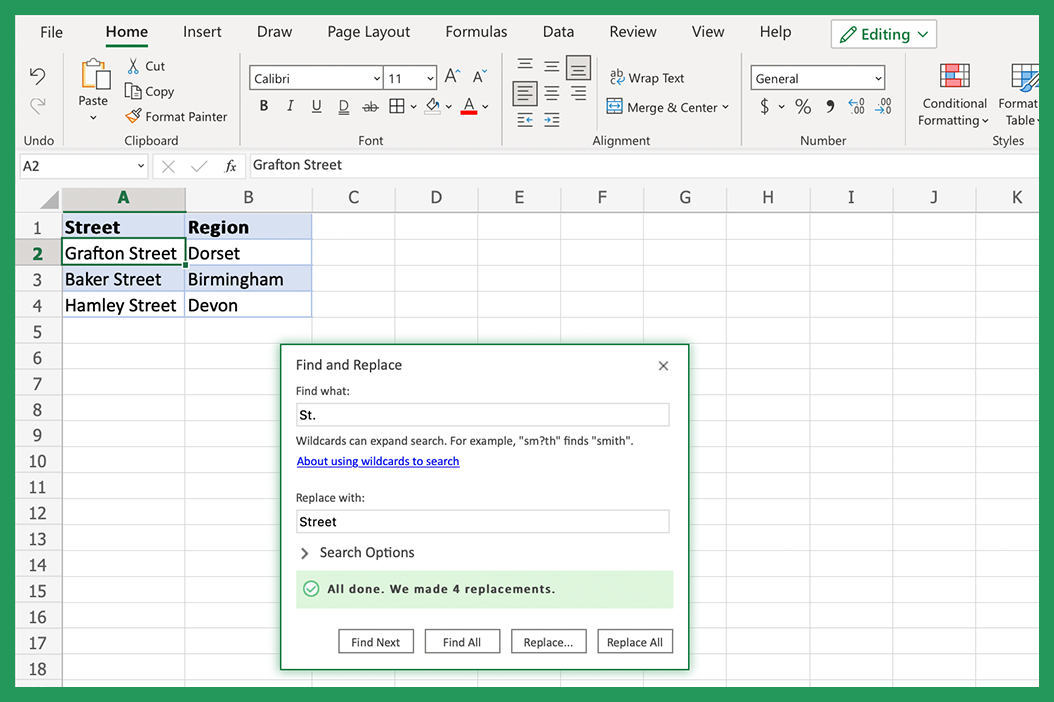
Task: Toggle bold formatting
Action: click(263, 105)
